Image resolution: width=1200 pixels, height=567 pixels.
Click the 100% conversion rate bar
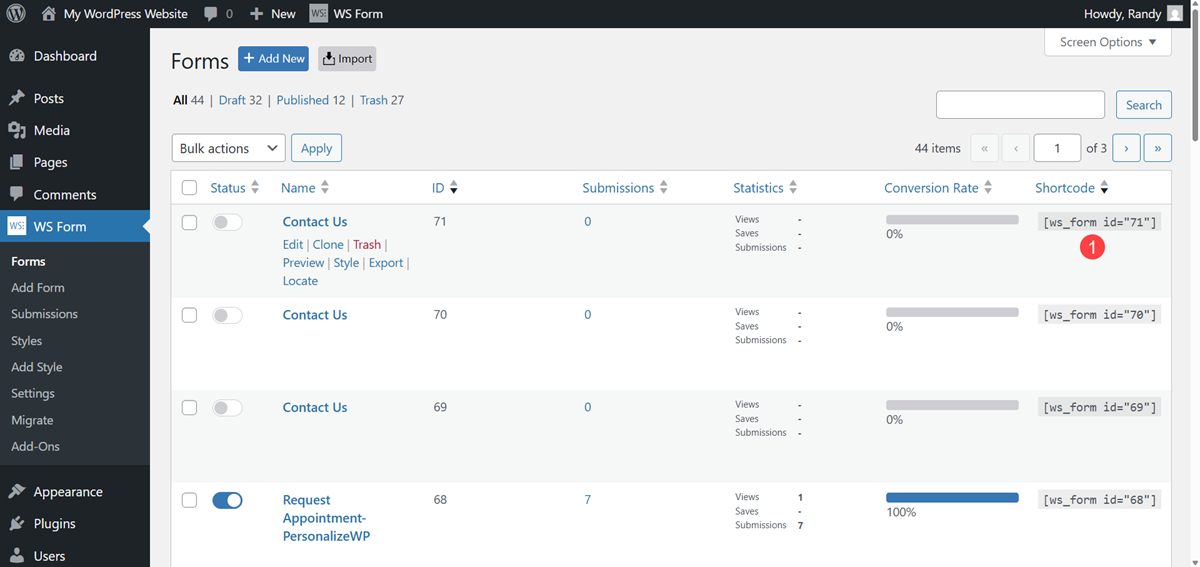pos(951,497)
